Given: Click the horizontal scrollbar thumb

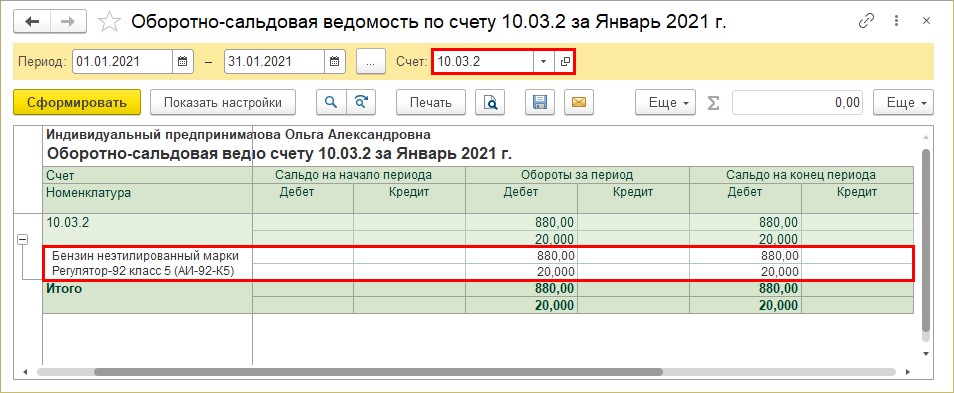Looking at the screenshot, I should (x=378, y=372).
